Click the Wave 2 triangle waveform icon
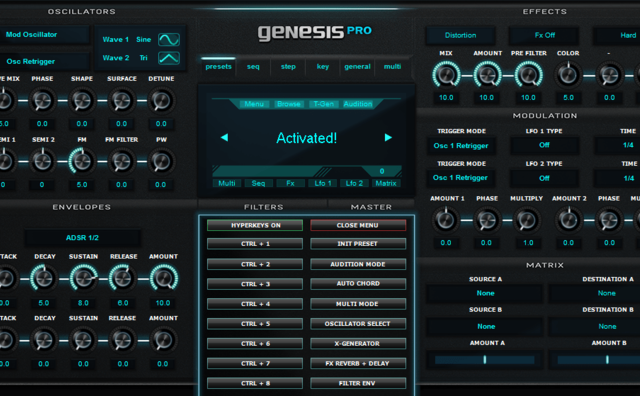The width and height of the screenshot is (640, 396). click(x=169, y=58)
